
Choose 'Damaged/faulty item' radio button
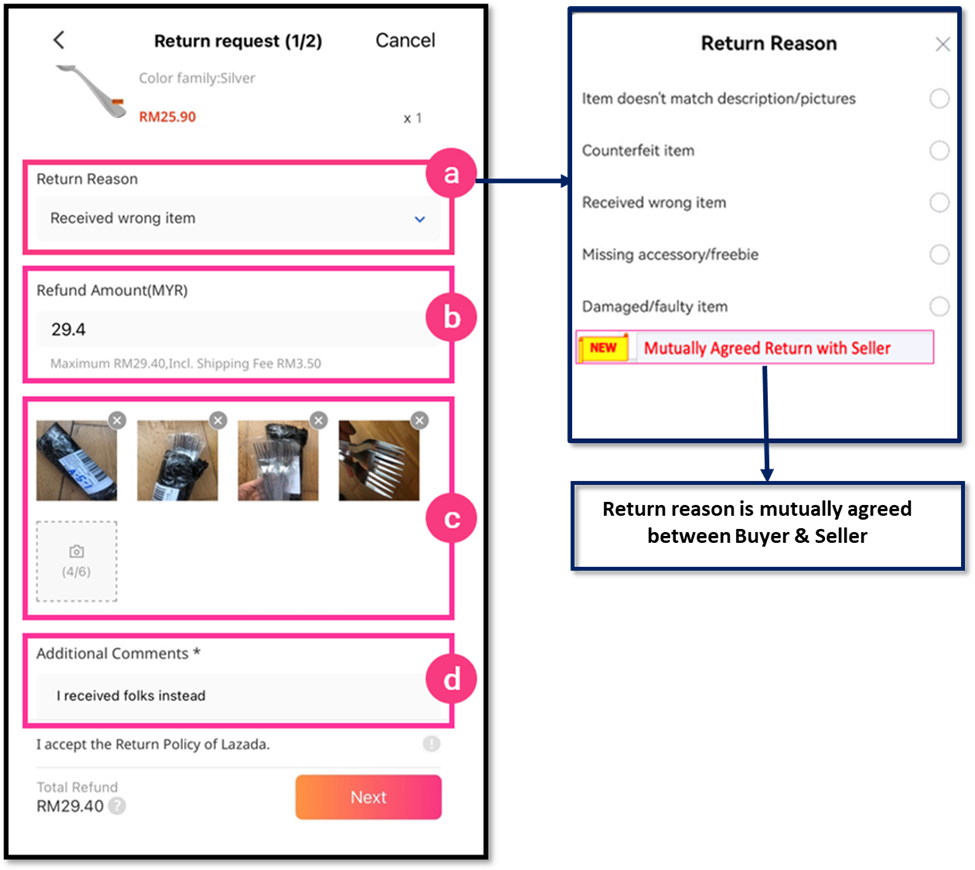(940, 306)
